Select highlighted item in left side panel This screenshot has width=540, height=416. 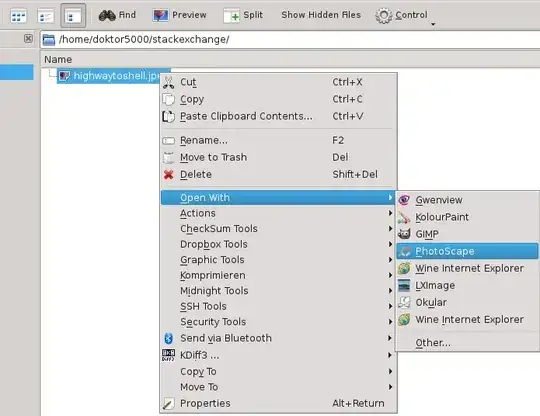click(17, 72)
